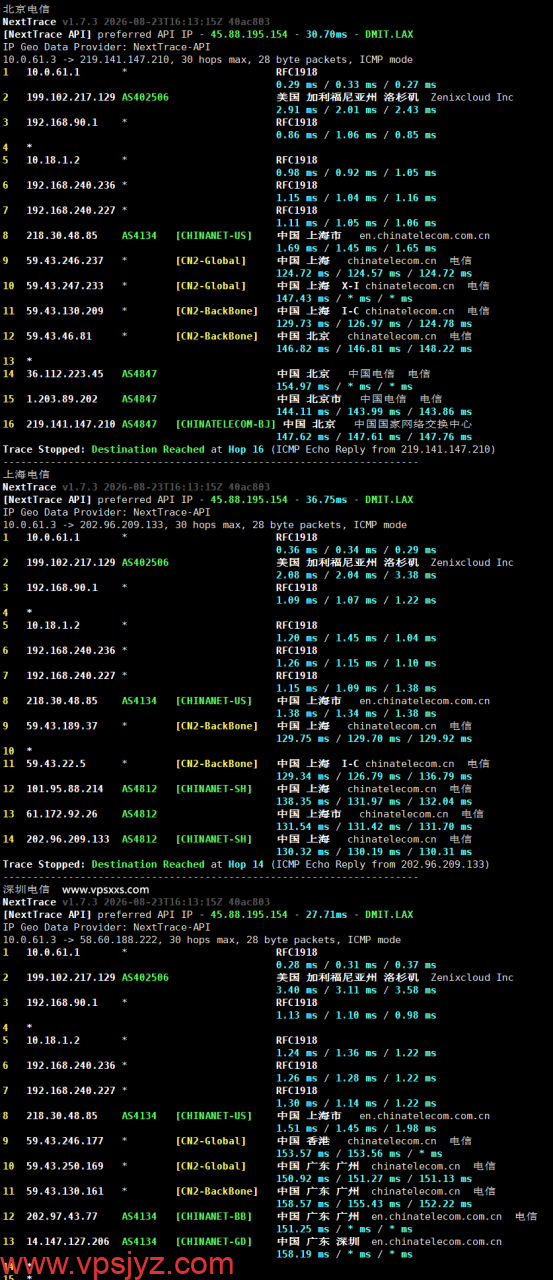Click the Hop 14 destination reached text
Screen dimensions: 553x1280
click(x=248, y=864)
